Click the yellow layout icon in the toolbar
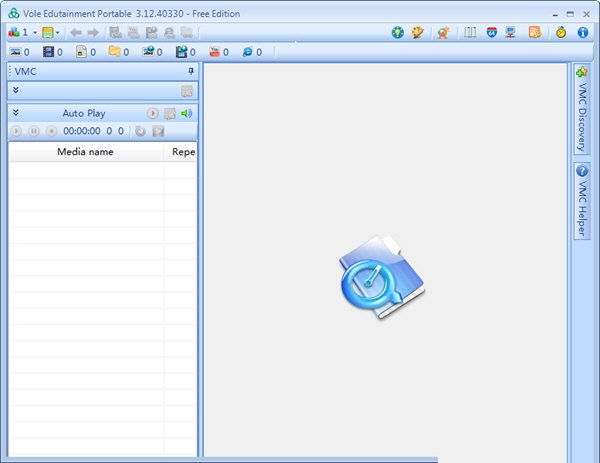The height and width of the screenshot is (463, 600). (48, 33)
